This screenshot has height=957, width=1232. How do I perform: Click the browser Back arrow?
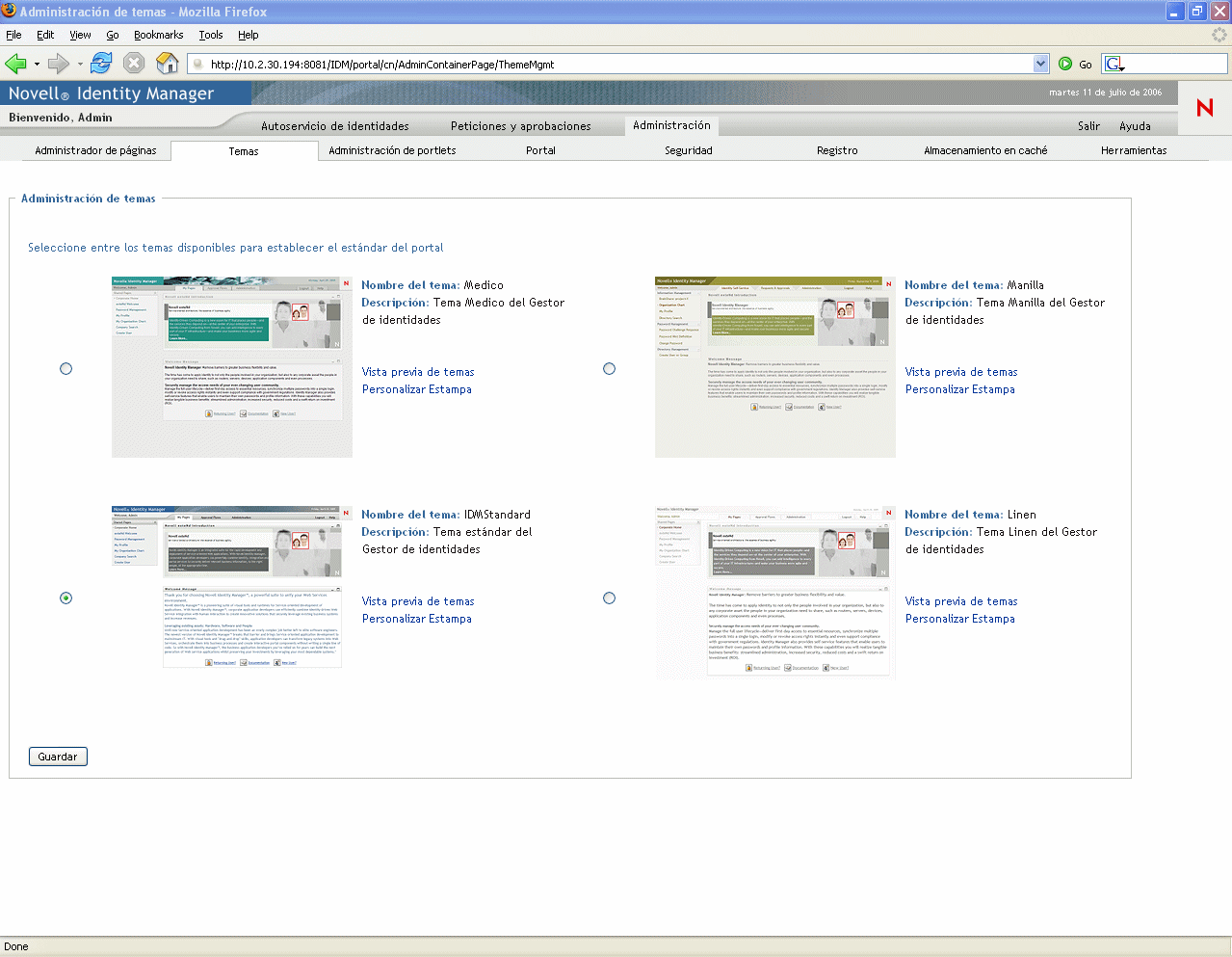click(x=15, y=64)
